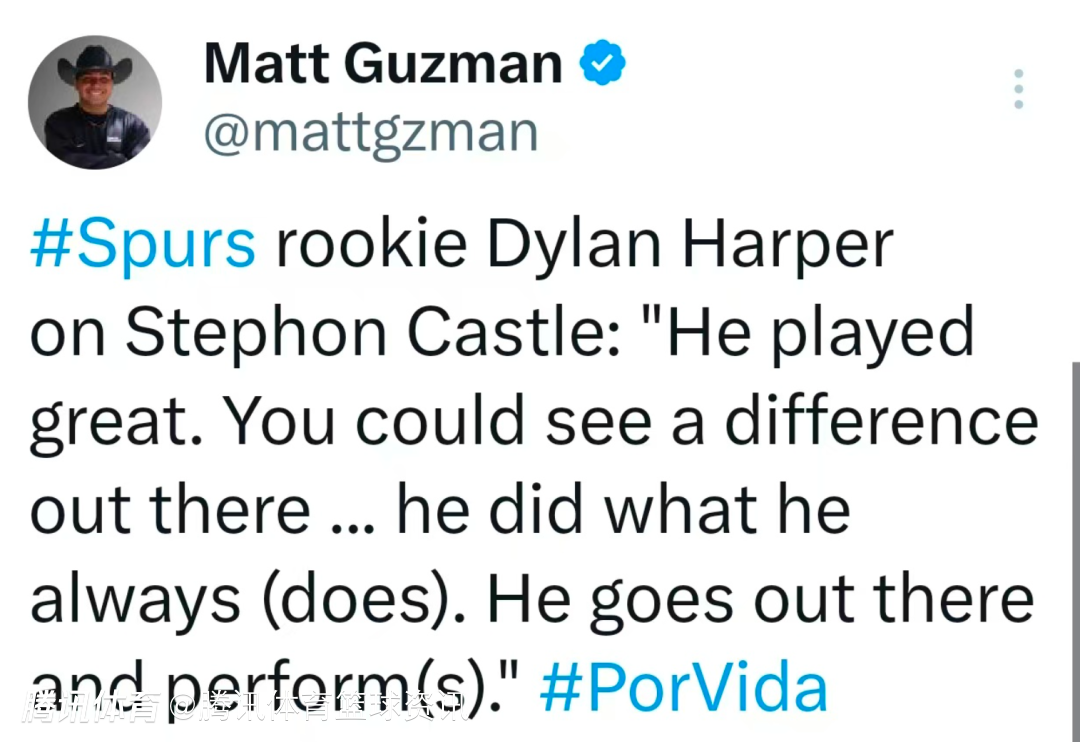The image size is (1080, 742).
Task: Click the words "He goes out there"
Action: coord(761,600)
